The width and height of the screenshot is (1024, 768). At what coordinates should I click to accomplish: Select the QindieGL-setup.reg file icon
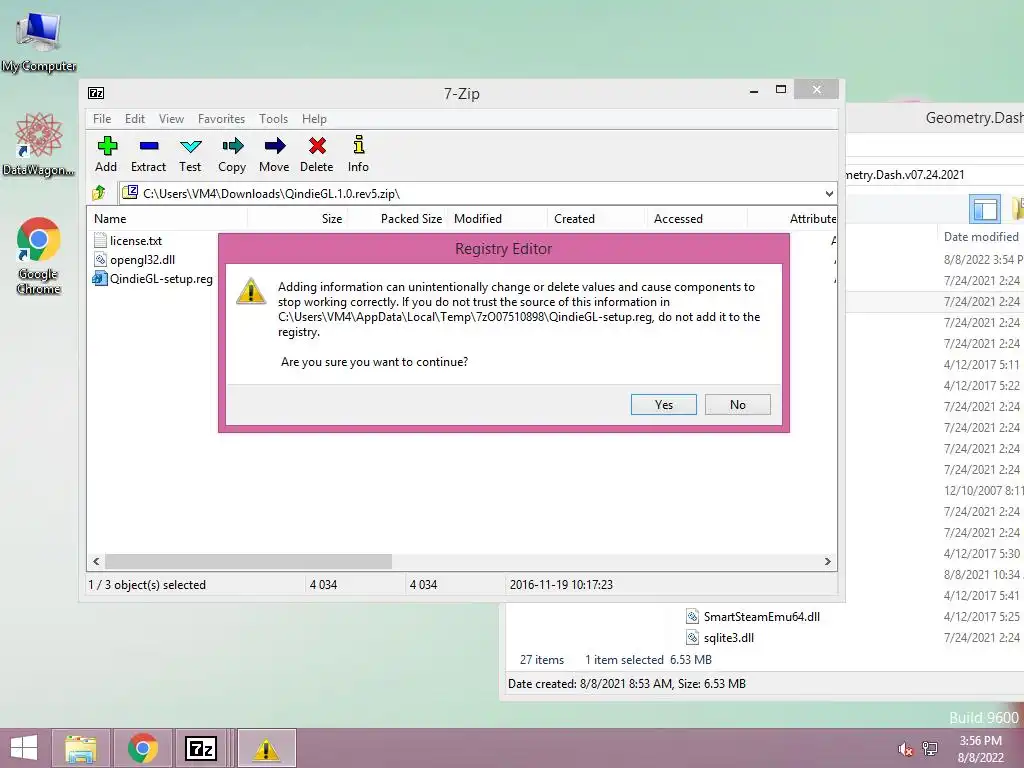tap(100, 278)
